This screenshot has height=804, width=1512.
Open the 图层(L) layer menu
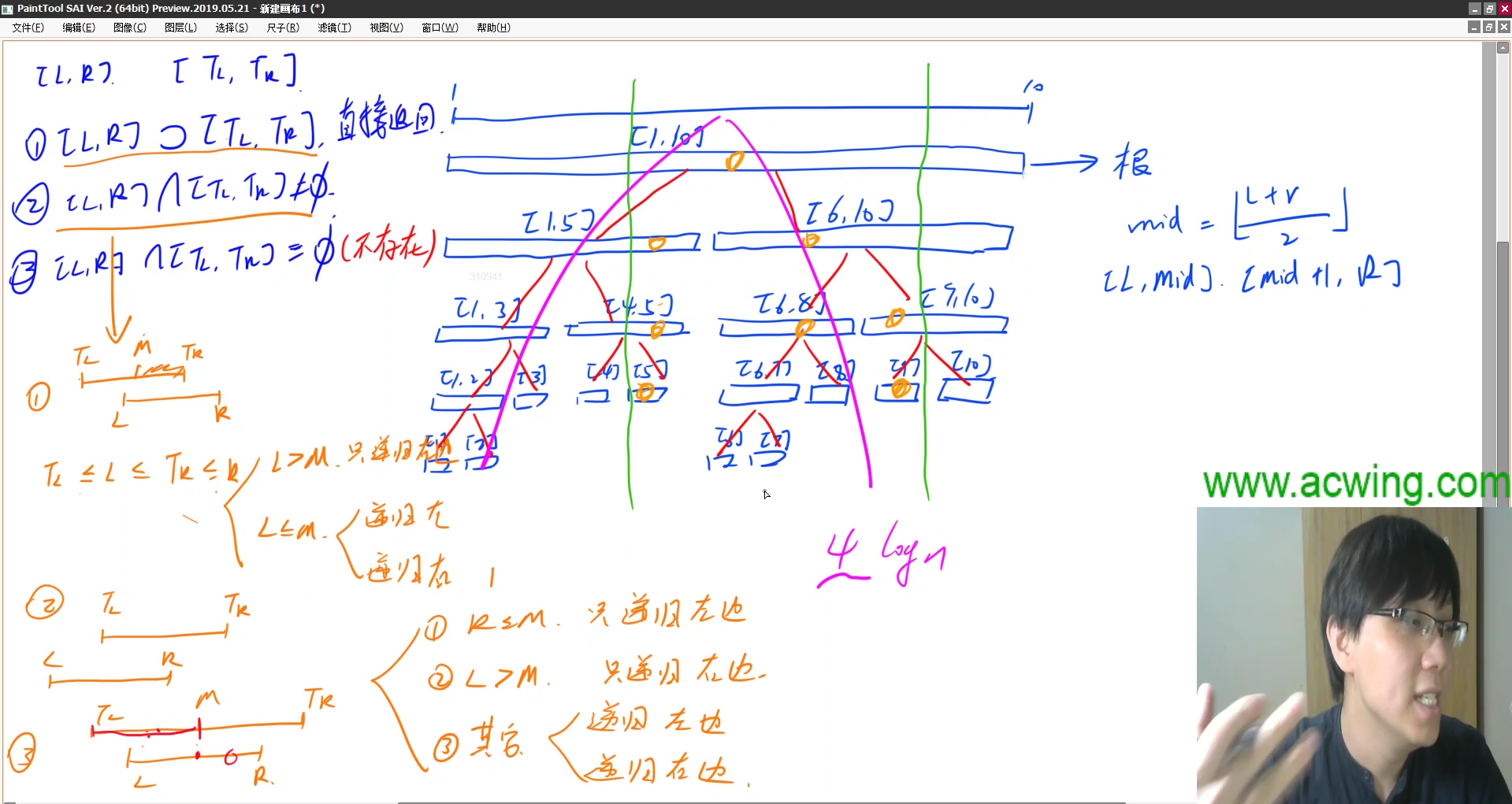180,28
